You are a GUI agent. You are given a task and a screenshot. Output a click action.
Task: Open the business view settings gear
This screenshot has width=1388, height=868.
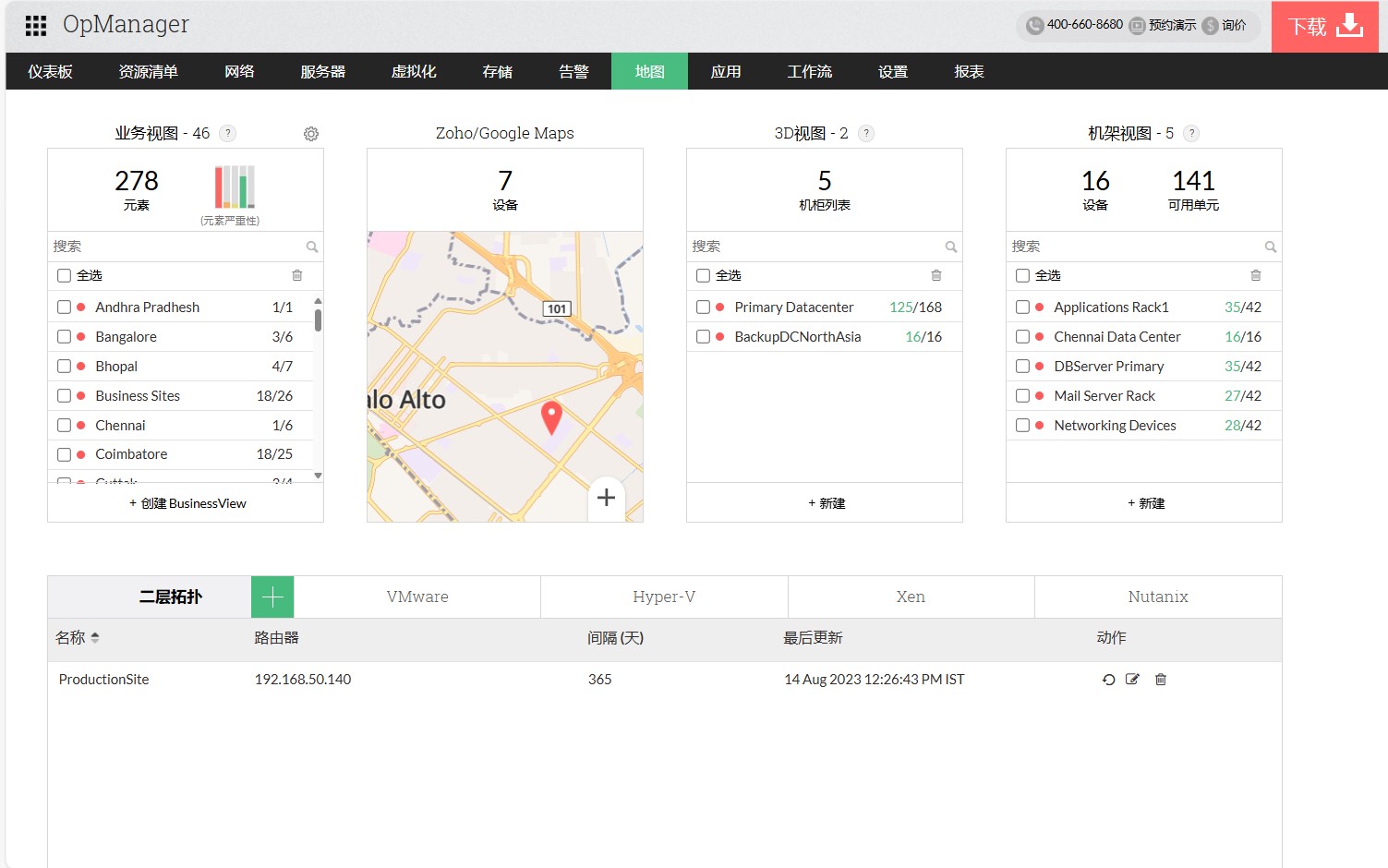(x=311, y=134)
